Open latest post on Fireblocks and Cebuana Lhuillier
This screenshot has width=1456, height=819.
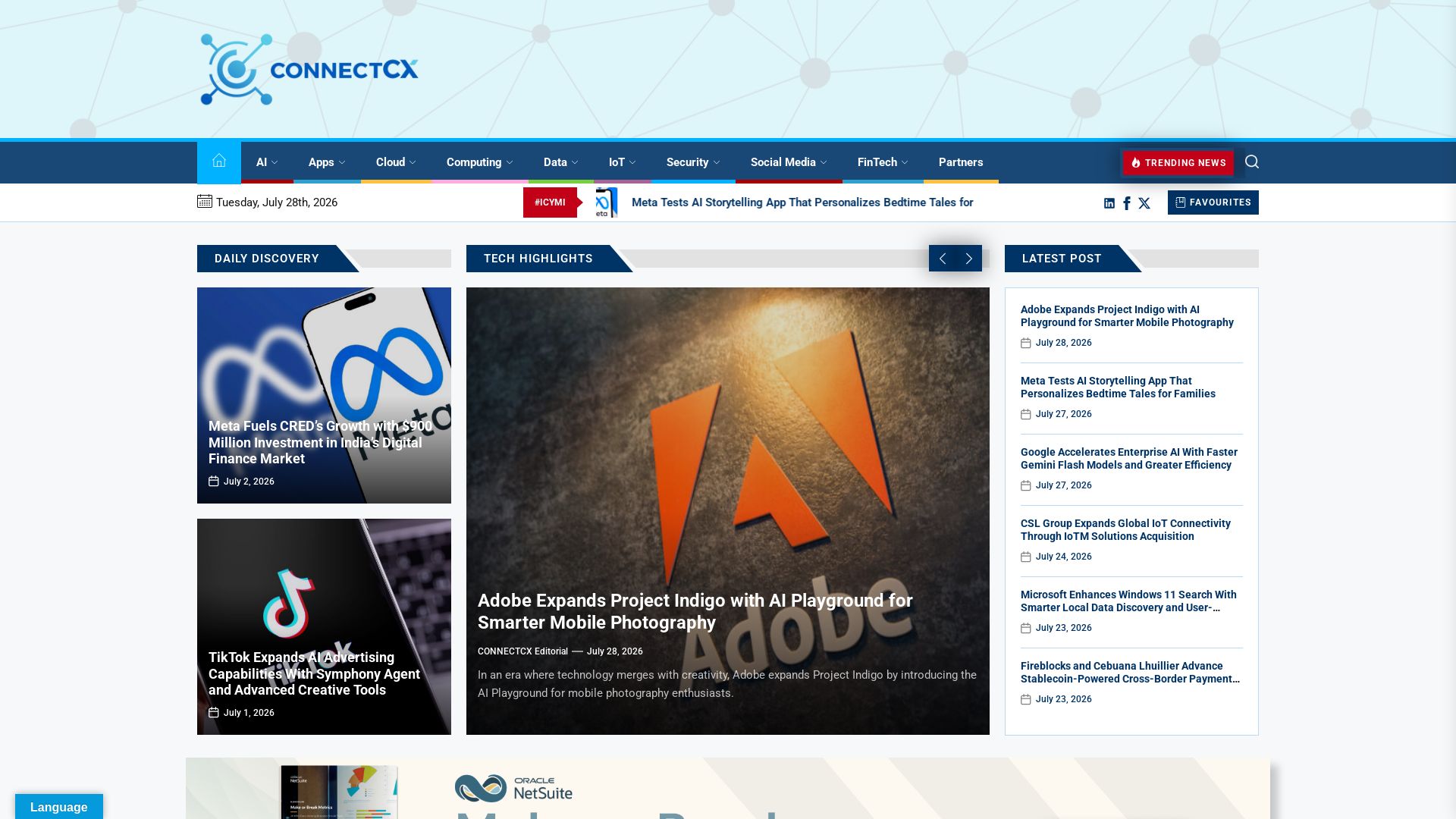pyautogui.click(x=1130, y=673)
